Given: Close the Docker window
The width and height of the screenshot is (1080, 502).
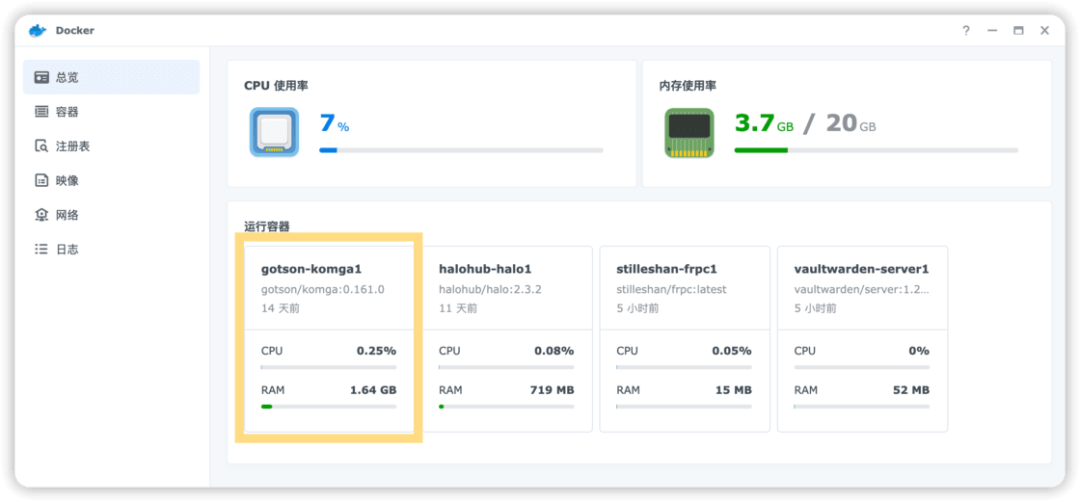Looking at the screenshot, I should coord(1044,30).
